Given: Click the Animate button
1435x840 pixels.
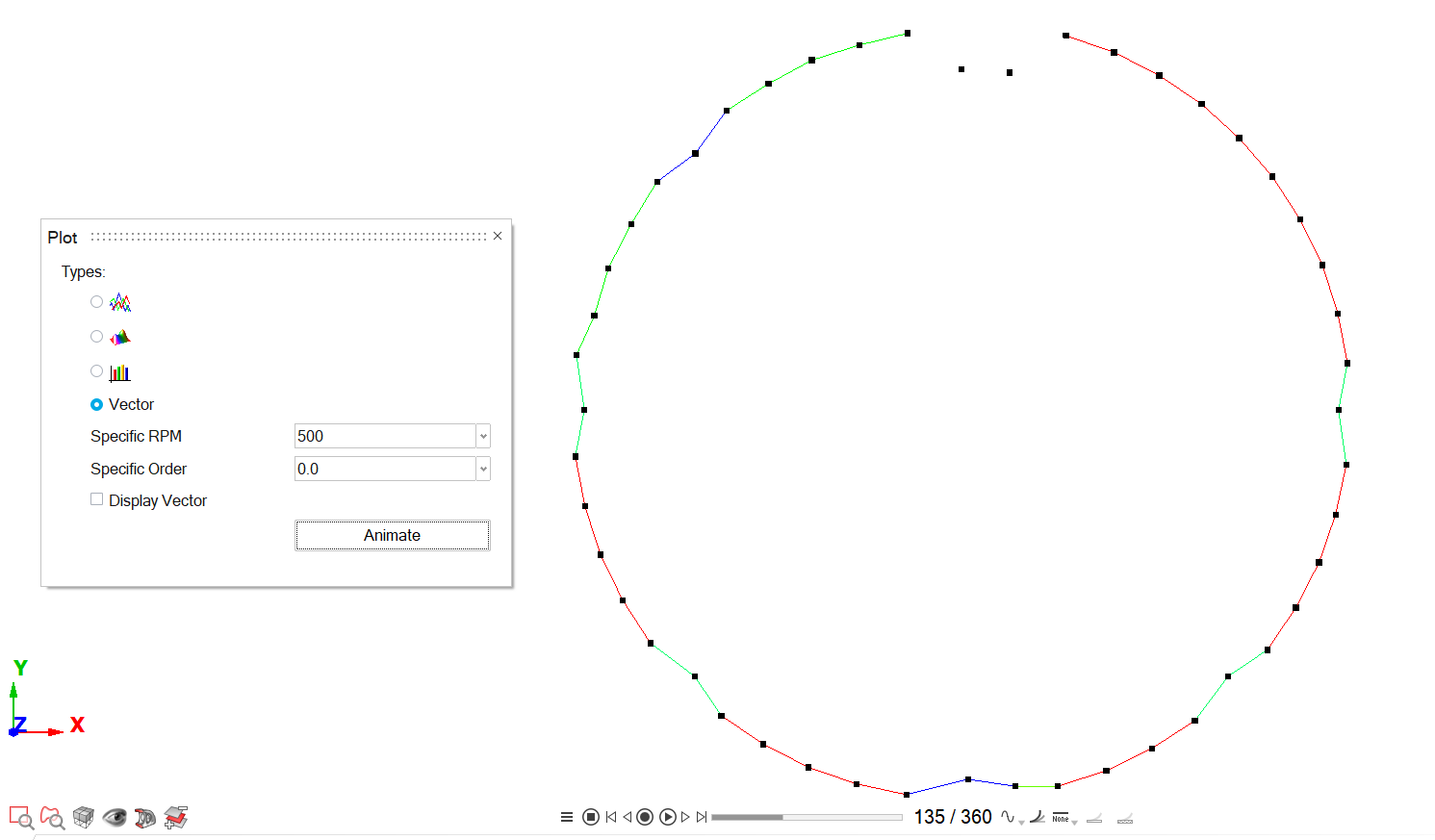Looking at the screenshot, I should 392,535.
